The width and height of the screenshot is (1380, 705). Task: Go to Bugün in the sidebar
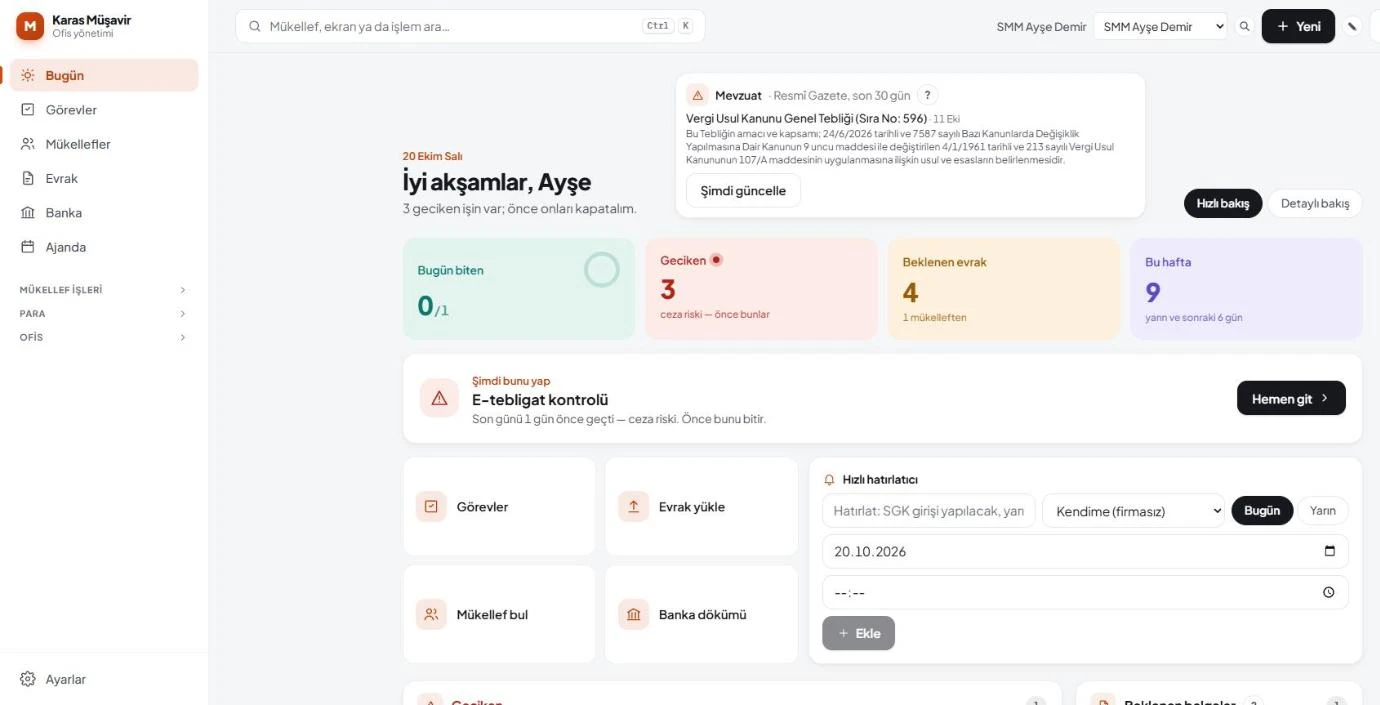(x=103, y=75)
